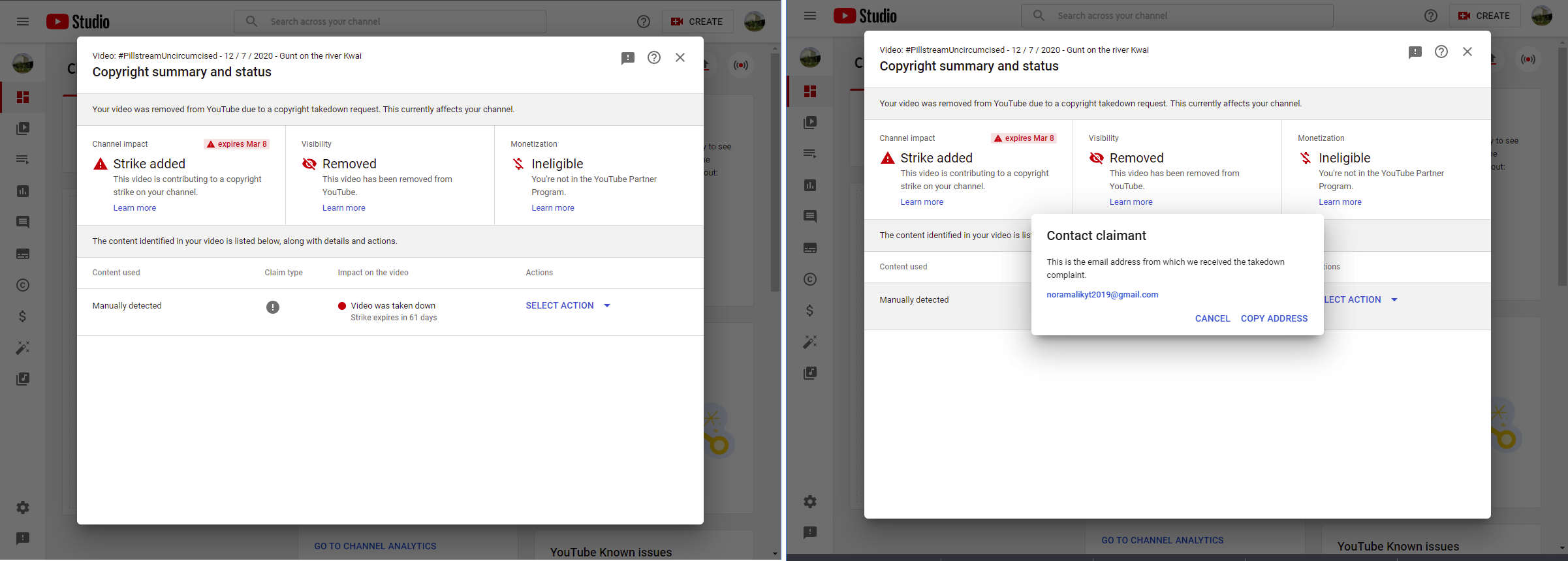The image size is (1568, 561).
Task: Open Content sidebar icon in left Studio window
Action: tap(23, 129)
